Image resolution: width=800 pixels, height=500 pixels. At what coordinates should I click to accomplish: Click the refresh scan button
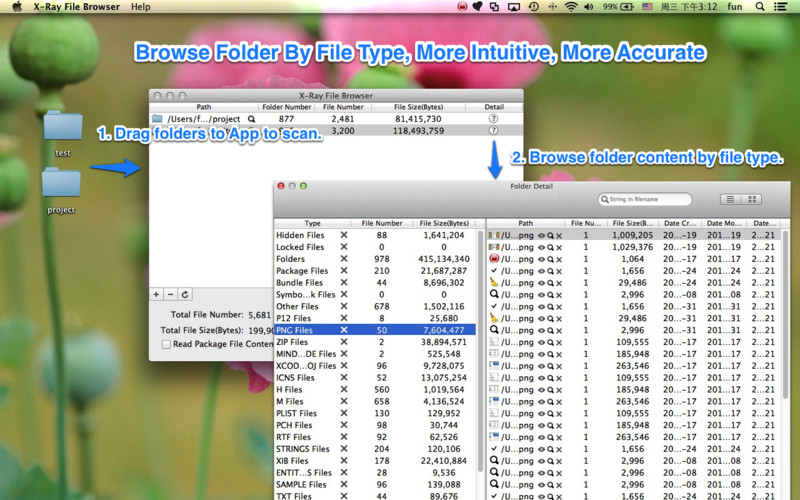click(x=185, y=295)
